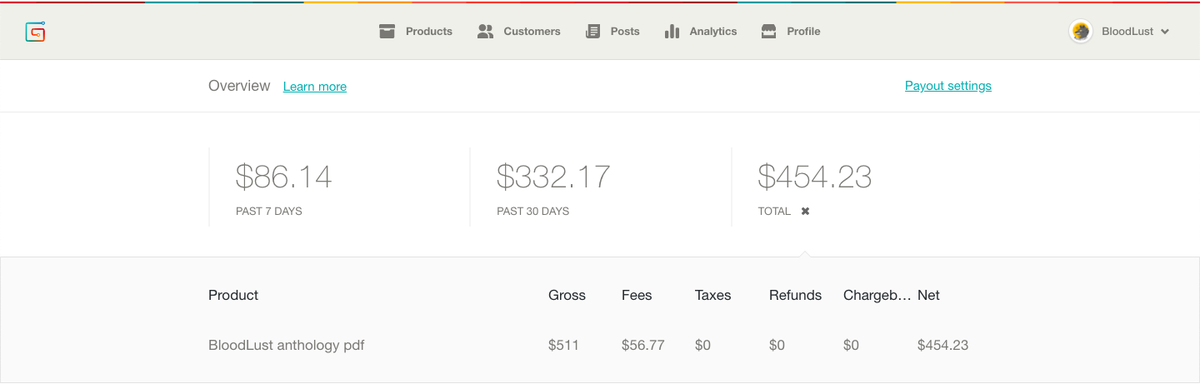1200x384 pixels.
Task: Select the $454.23 total amount
Action: pos(815,177)
